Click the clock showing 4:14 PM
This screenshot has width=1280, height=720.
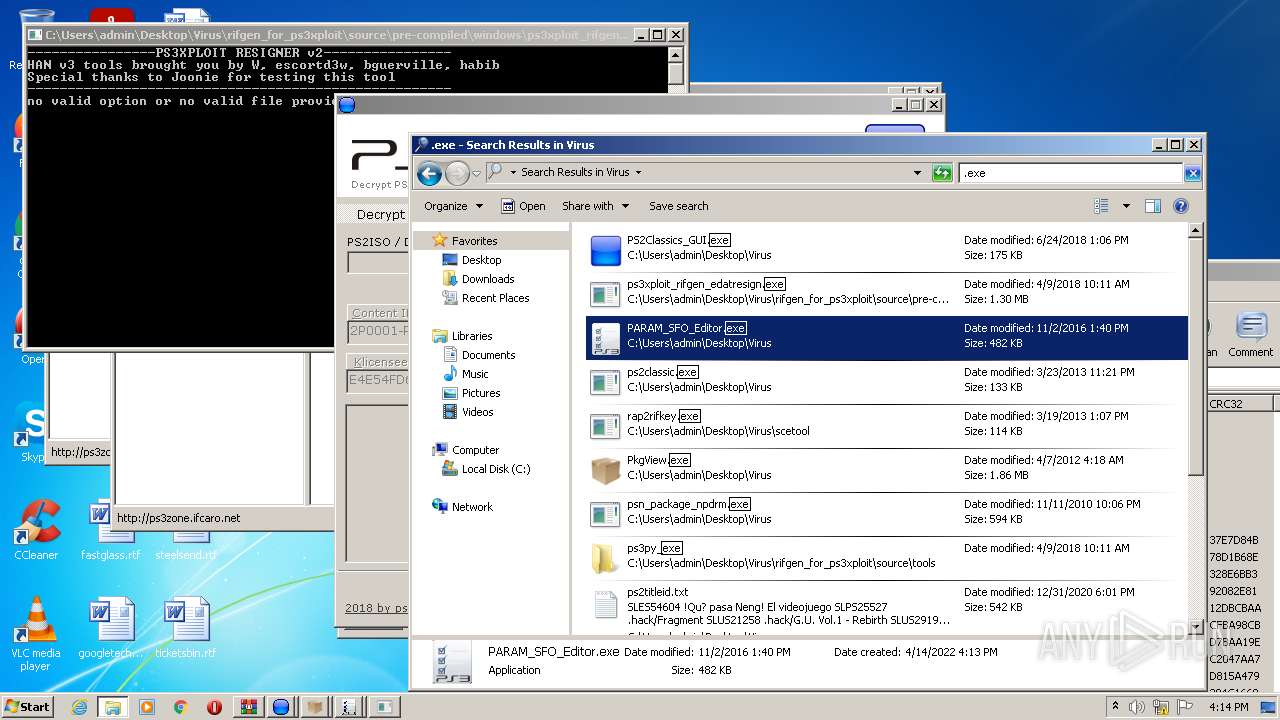[x=1227, y=707]
